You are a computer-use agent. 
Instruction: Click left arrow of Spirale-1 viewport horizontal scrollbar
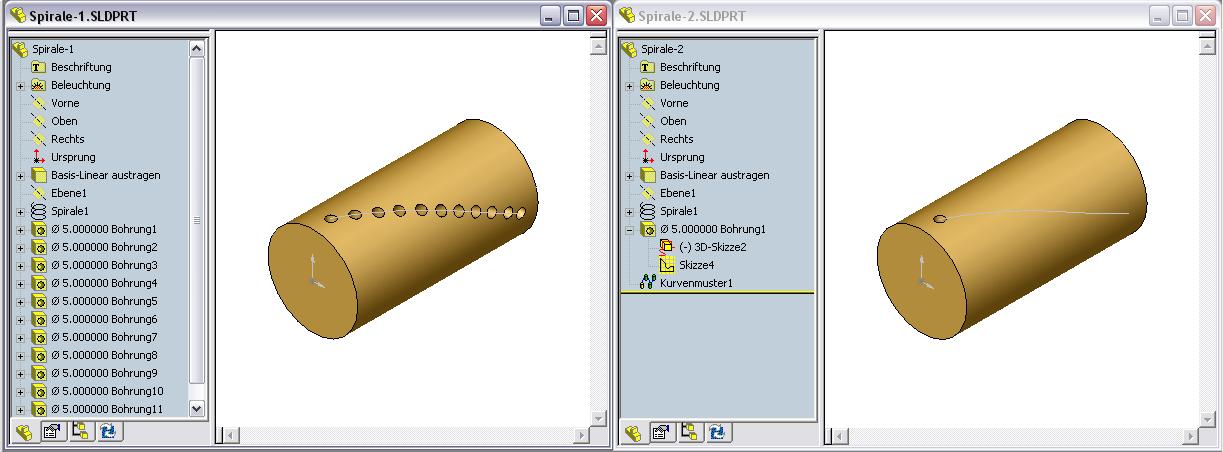coord(229,436)
